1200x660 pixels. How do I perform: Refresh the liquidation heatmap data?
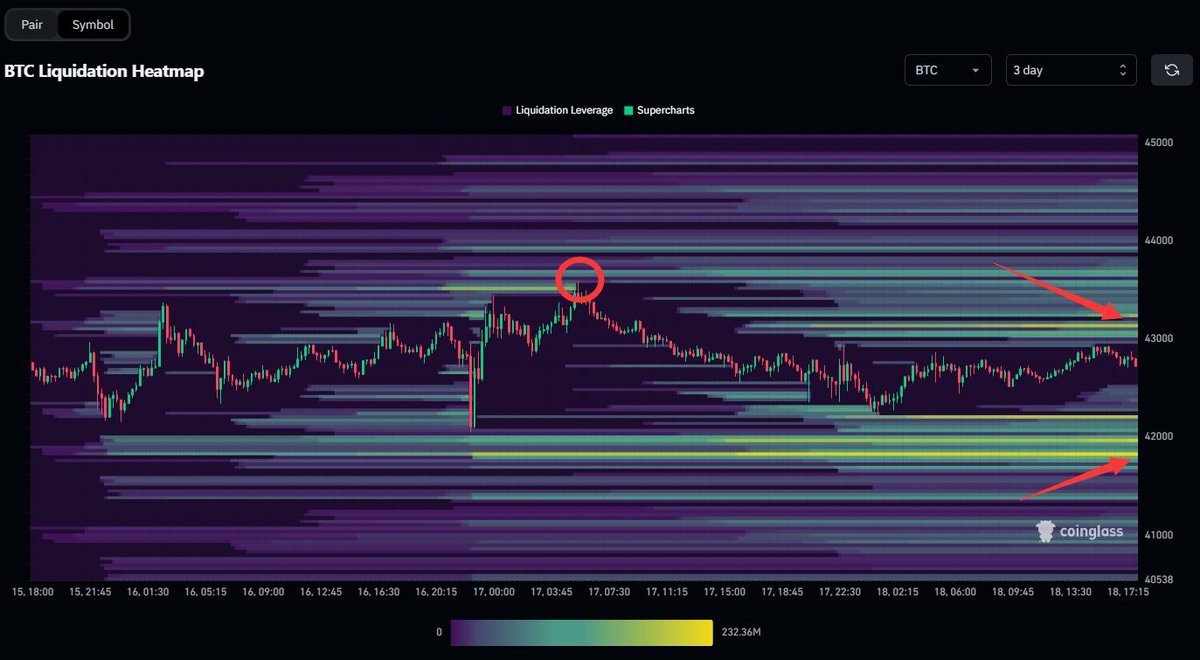click(x=1170, y=70)
